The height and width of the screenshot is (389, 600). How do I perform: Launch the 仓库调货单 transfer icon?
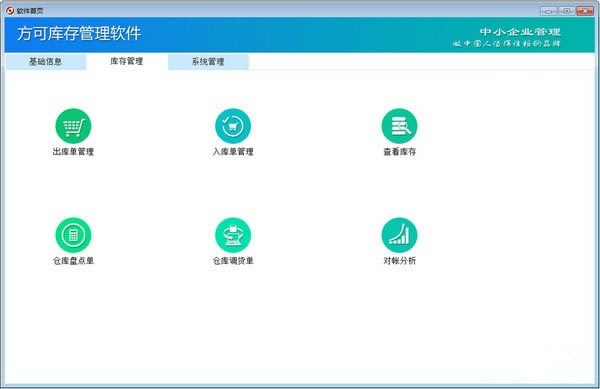[233, 235]
